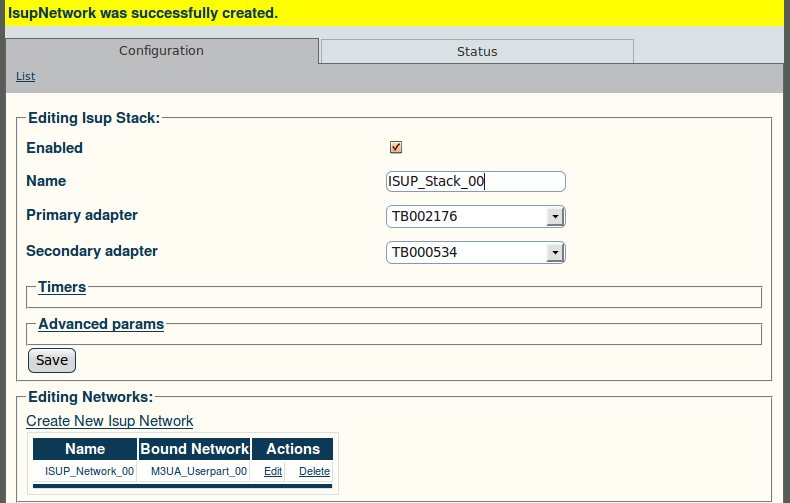This screenshot has width=790, height=503.
Task: Click the Editing Isup Stack heading
Action: tap(94, 118)
